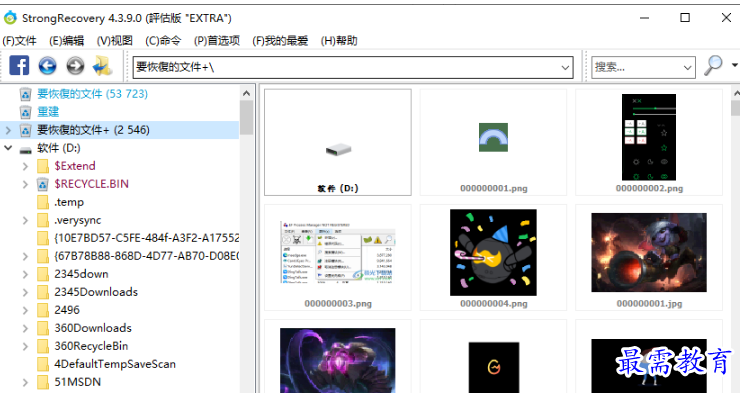Screen dimensions: 740x393
Task: Select the 000000001.png thumbnail
Action: tap(493, 142)
